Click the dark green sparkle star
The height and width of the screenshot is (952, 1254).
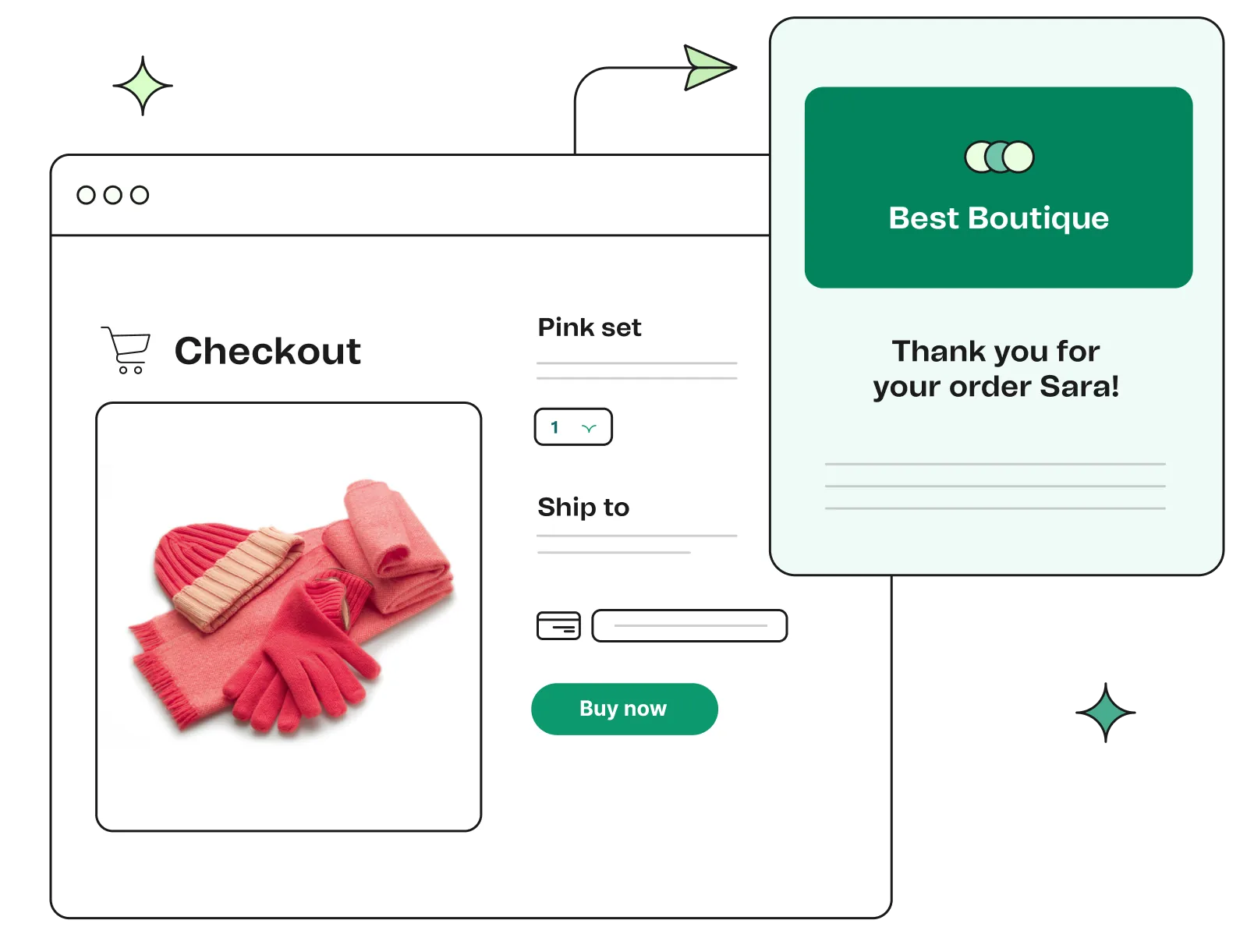coord(1106,713)
